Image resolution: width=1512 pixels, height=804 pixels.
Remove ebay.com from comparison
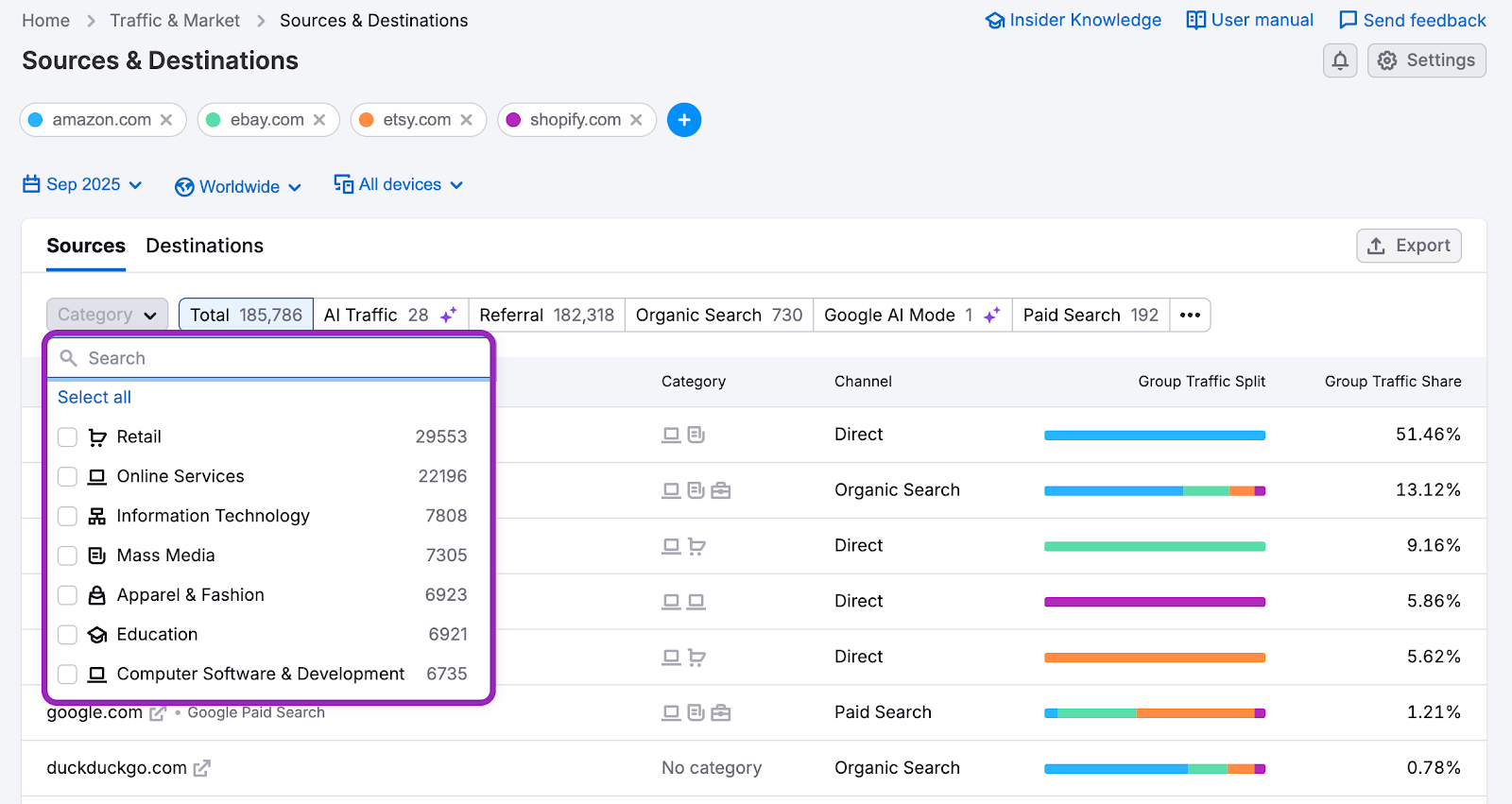pyautogui.click(x=319, y=120)
